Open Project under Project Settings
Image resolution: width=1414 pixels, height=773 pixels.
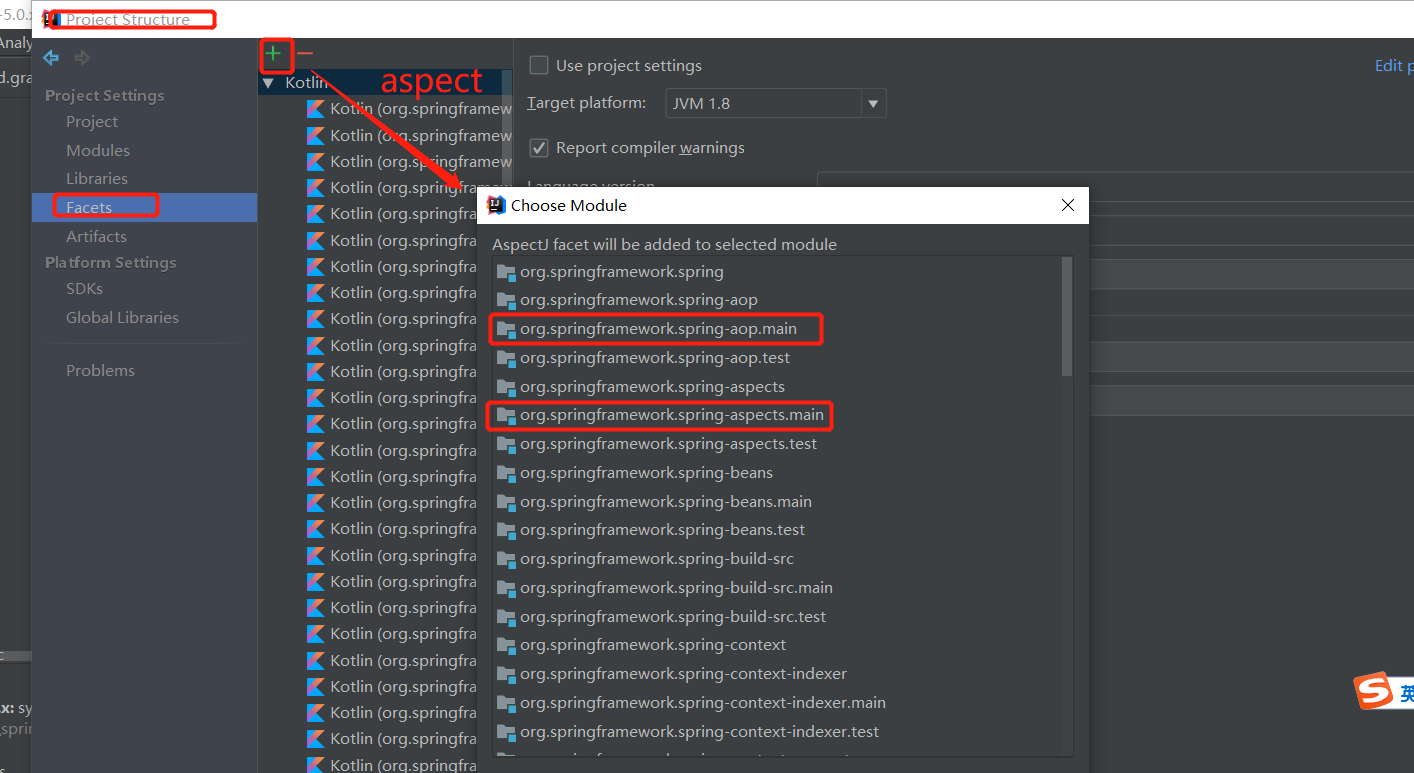point(92,122)
